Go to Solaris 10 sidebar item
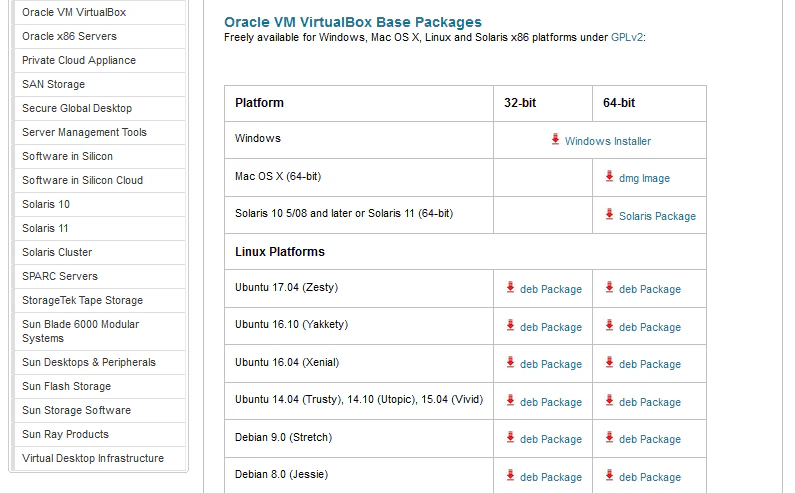The height and width of the screenshot is (493, 795). tap(100, 204)
